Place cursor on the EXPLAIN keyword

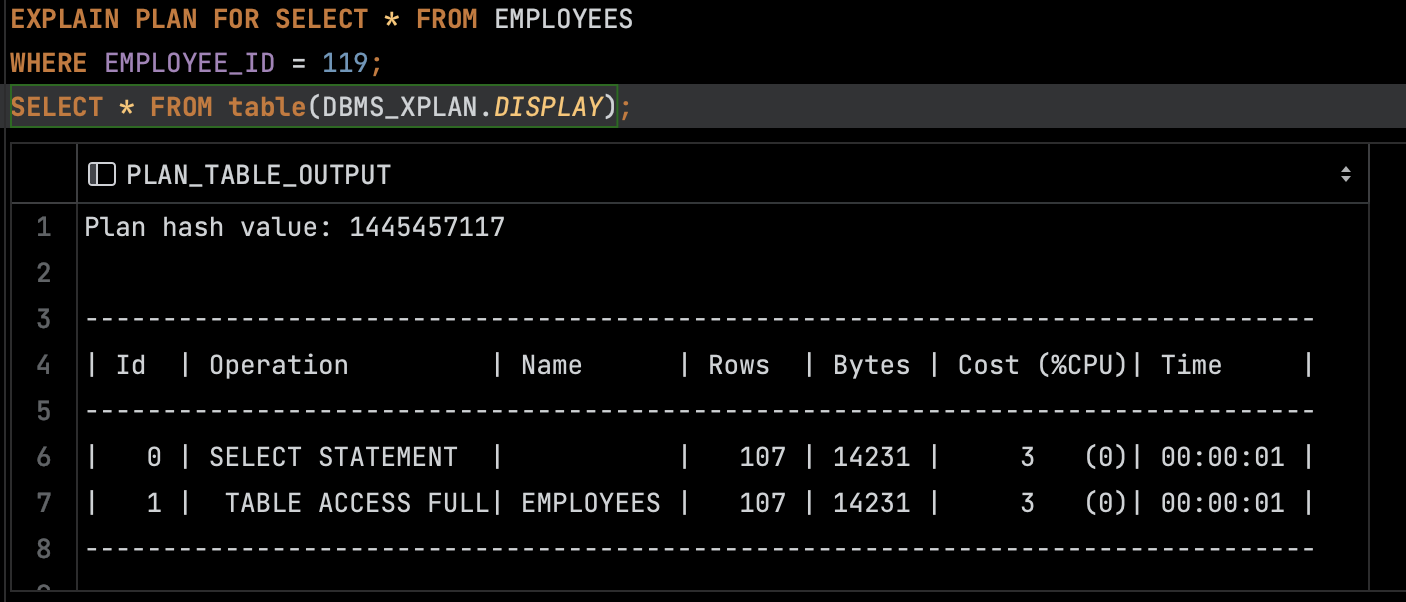pos(65,19)
